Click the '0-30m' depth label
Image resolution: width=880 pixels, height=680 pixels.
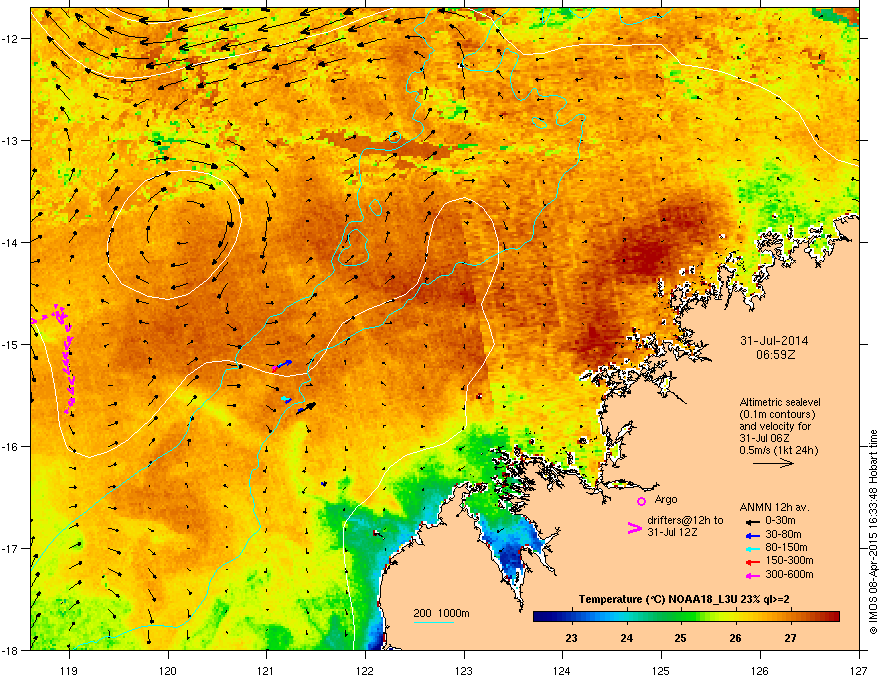(x=780, y=521)
